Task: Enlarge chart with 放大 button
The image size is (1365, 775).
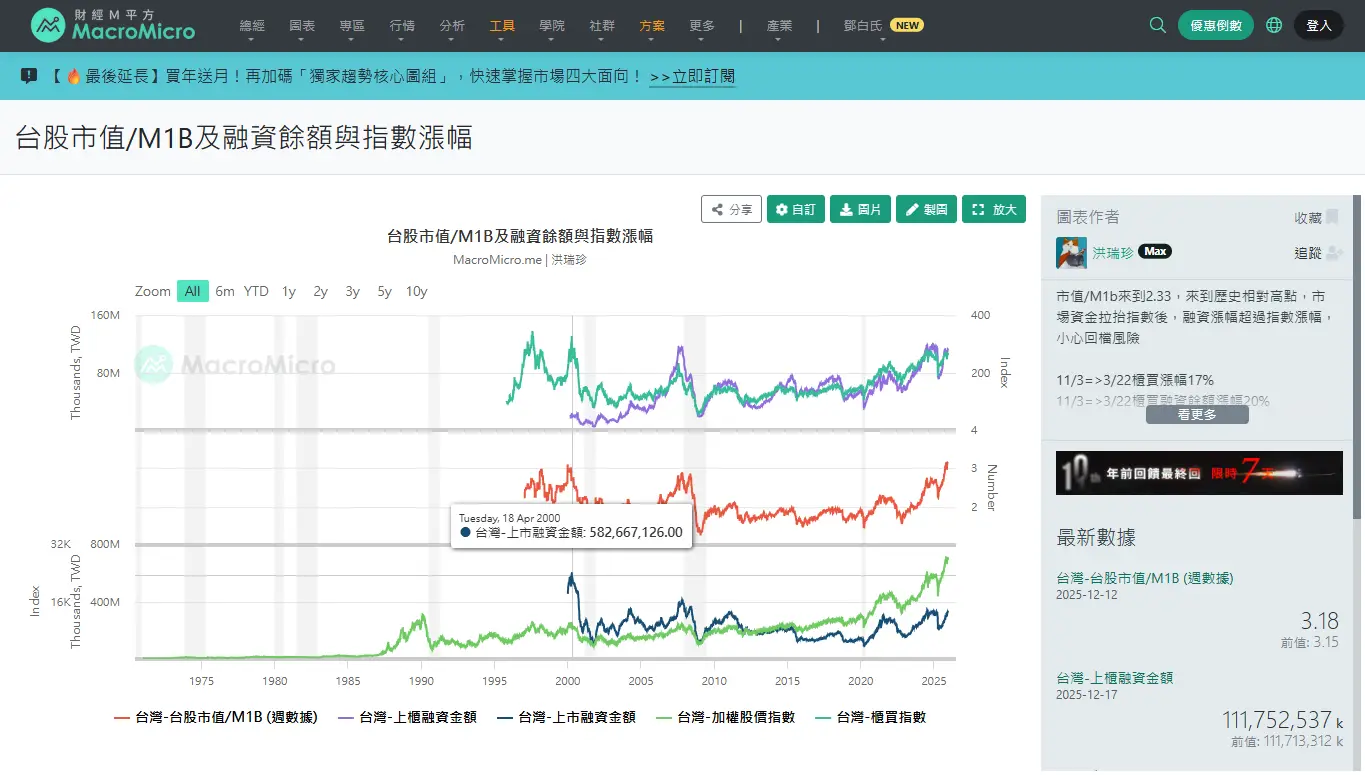Action: pyautogui.click(x=993, y=209)
